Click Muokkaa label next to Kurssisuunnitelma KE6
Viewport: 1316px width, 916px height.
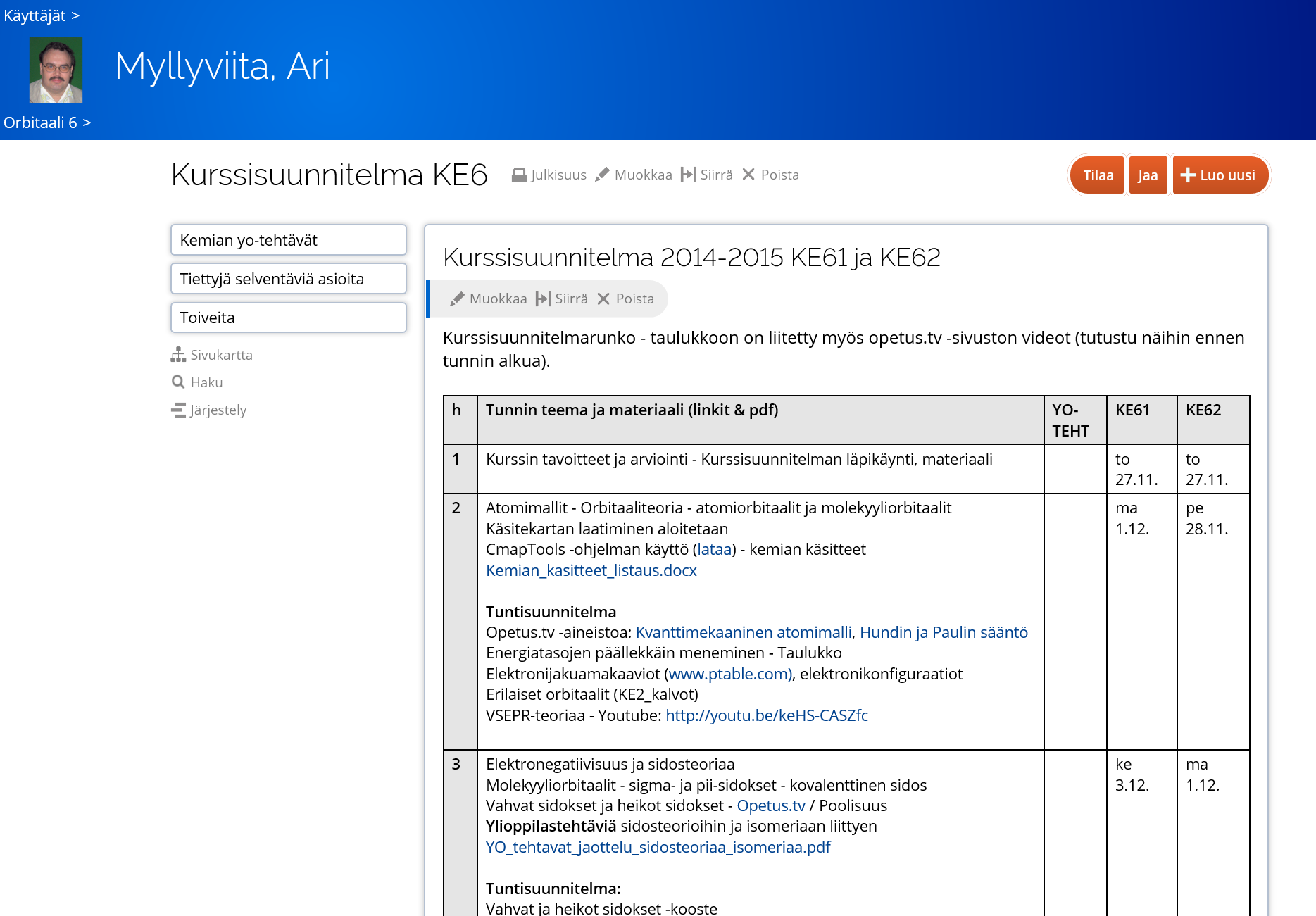click(644, 175)
